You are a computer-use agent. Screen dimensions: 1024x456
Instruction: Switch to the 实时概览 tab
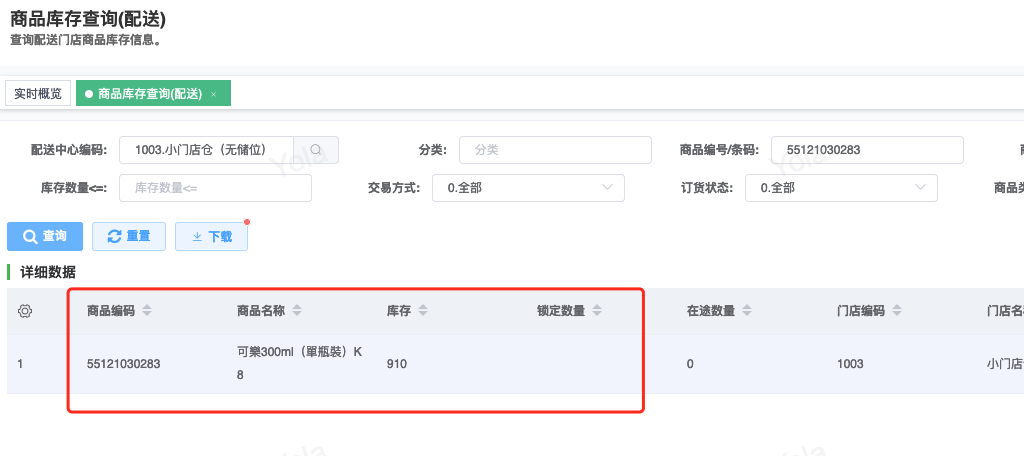pyautogui.click(x=38, y=94)
